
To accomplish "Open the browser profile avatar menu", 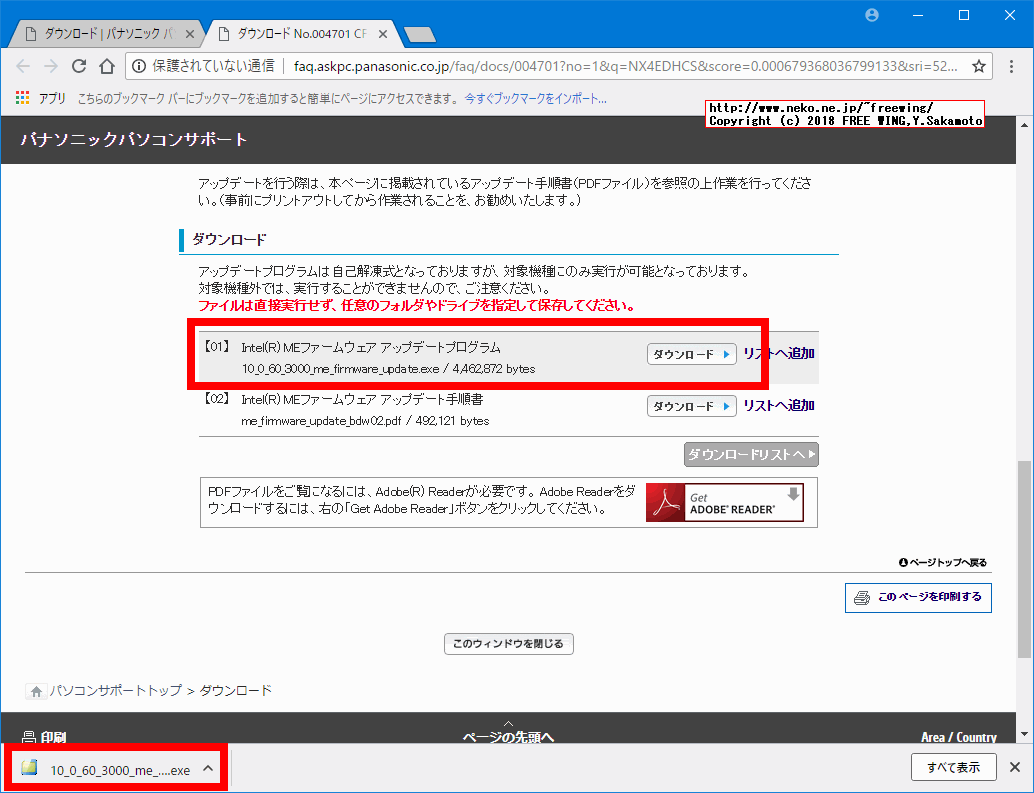I will (871, 15).
